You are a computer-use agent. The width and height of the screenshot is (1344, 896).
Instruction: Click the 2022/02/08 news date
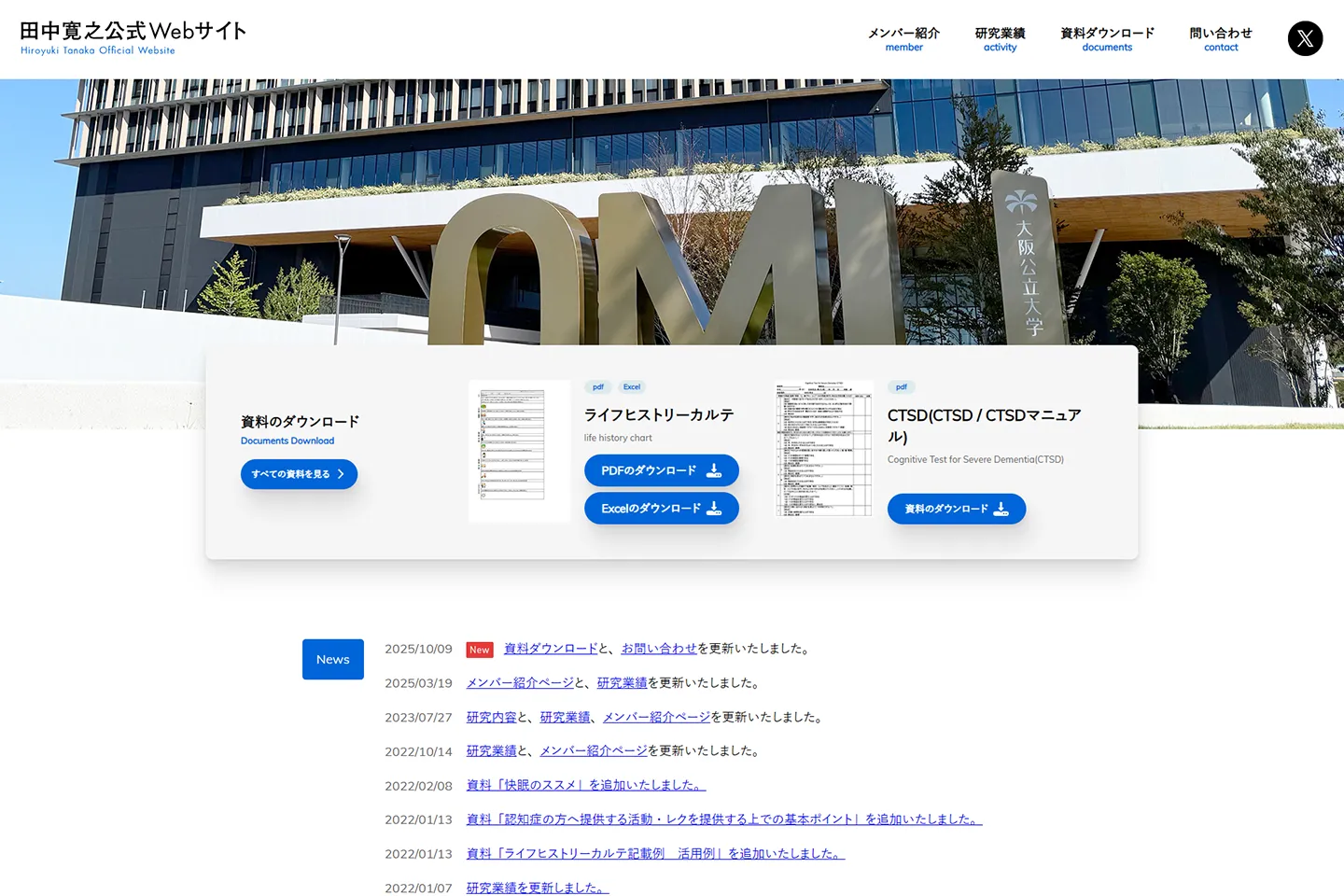click(x=418, y=786)
